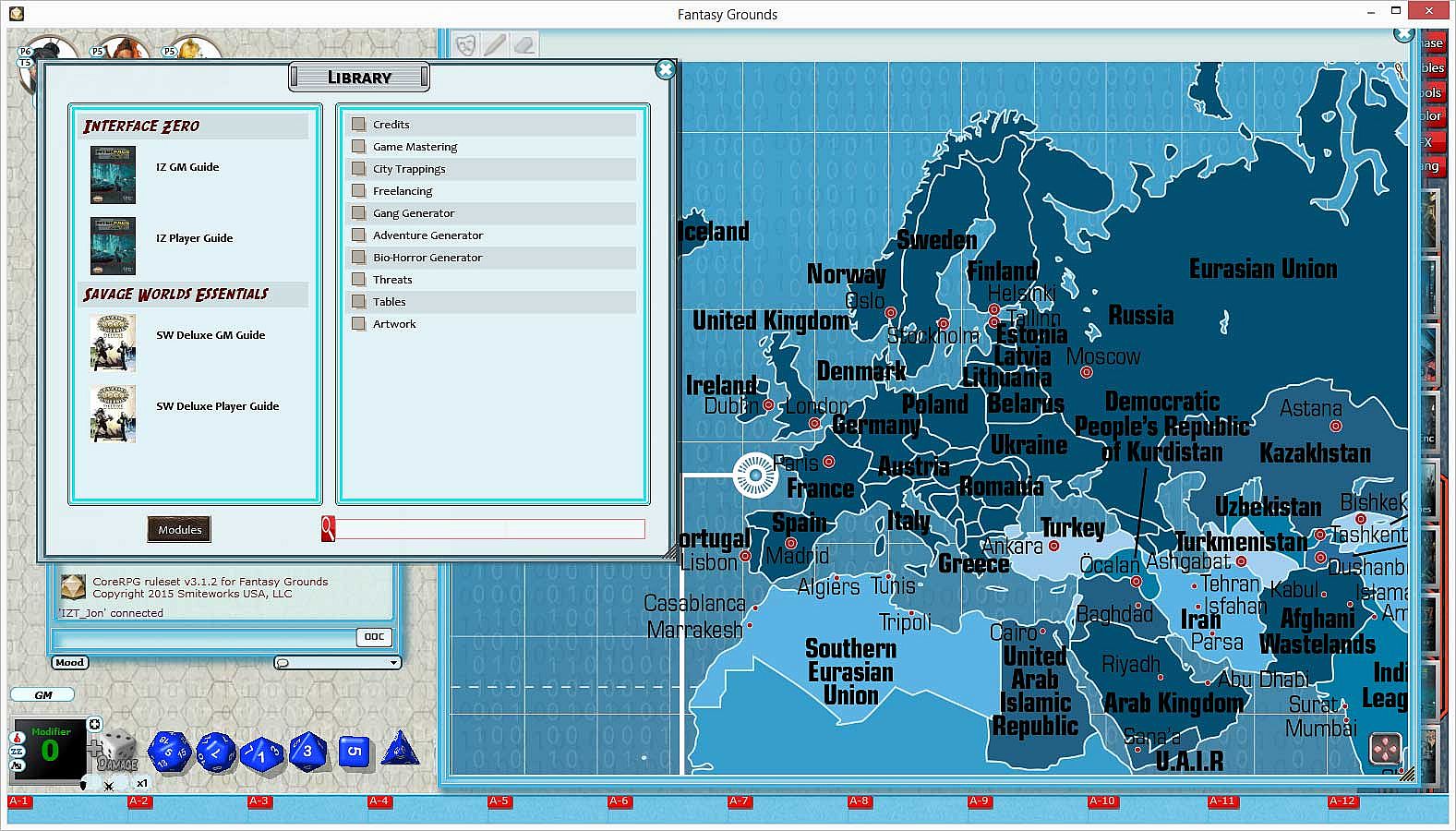1456x831 pixels.
Task: Click the Tables entry icon
Action: (x=359, y=301)
